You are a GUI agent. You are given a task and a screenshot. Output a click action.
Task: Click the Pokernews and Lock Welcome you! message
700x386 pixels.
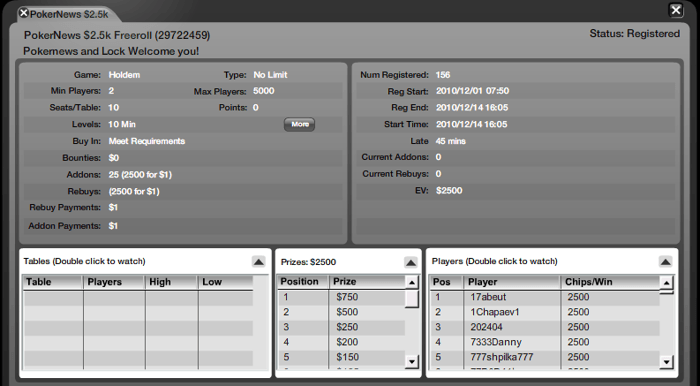pyautogui.click(x=111, y=51)
